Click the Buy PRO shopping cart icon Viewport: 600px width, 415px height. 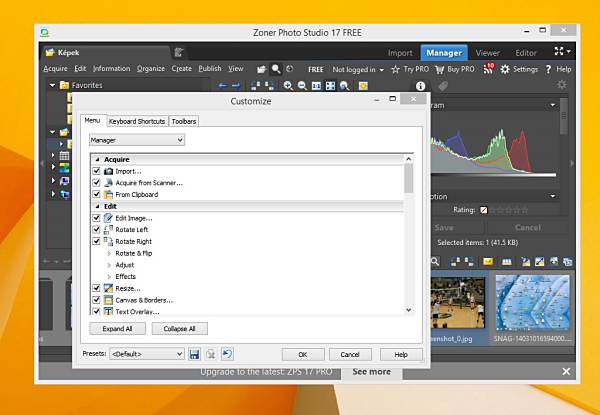440,69
